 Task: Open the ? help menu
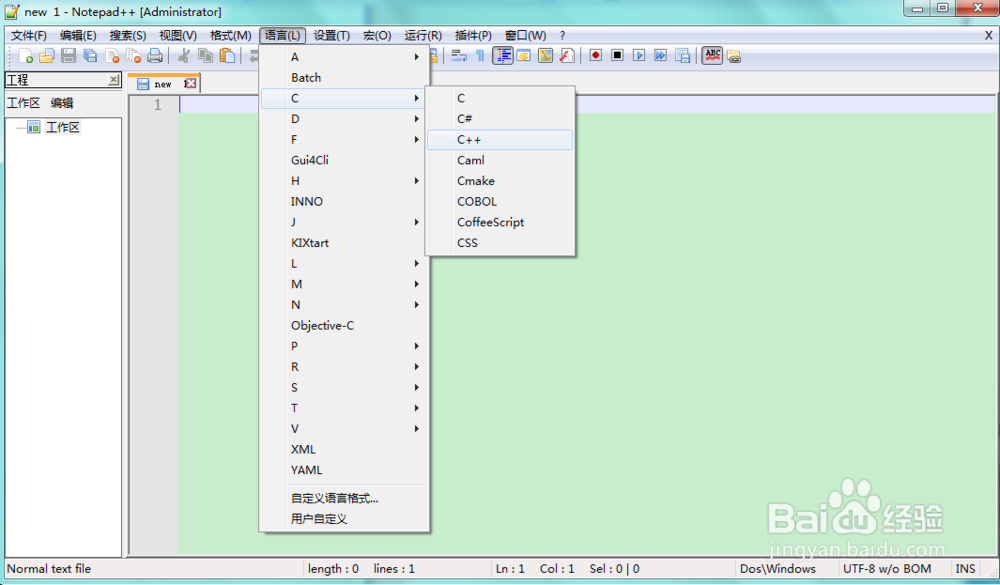coord(562,35)
